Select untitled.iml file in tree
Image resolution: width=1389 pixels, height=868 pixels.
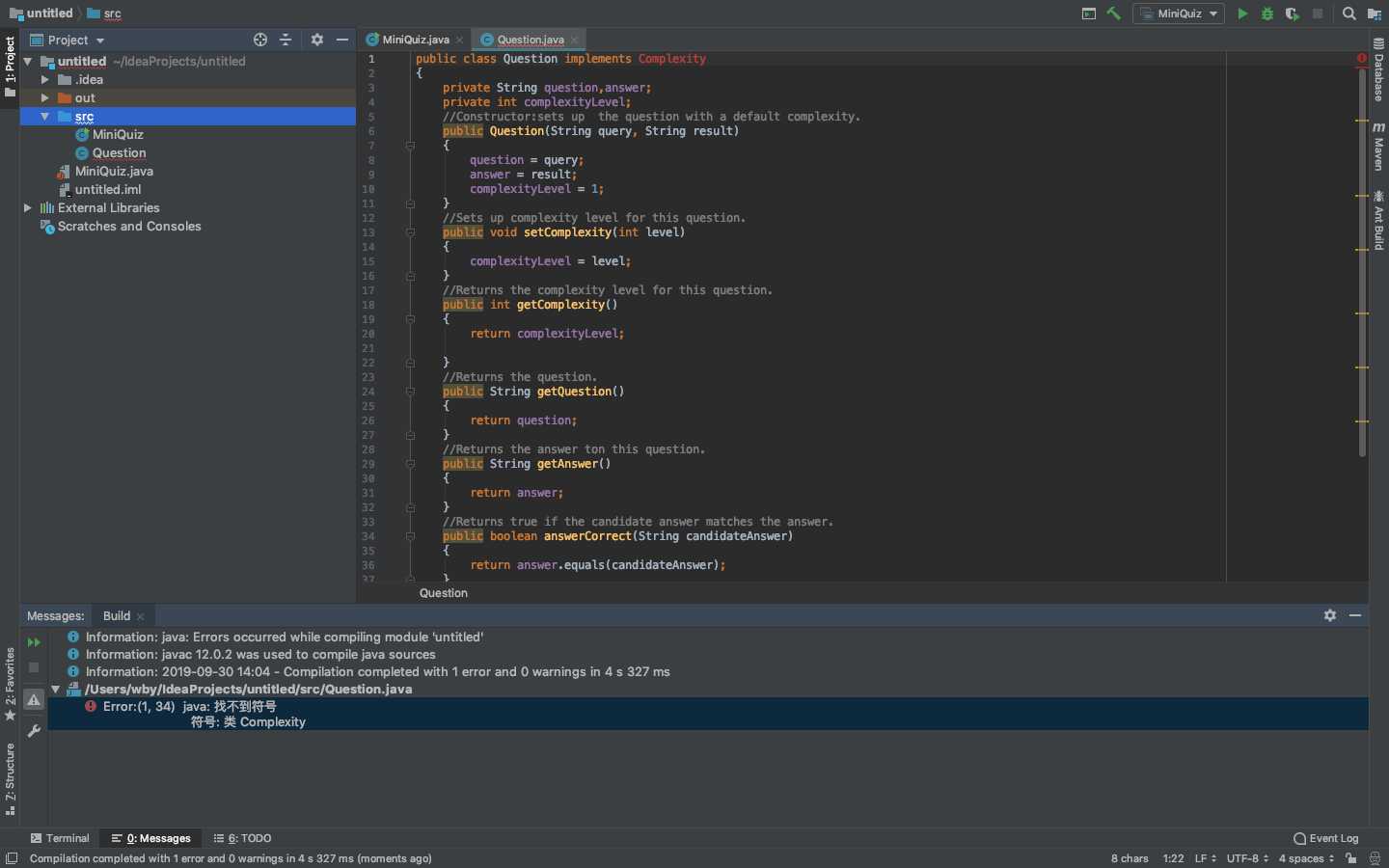[x=99, y=190]
